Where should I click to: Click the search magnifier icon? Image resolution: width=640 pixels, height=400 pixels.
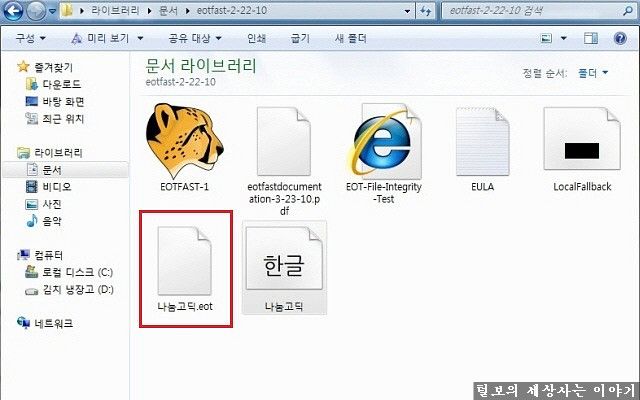pyautogui.click(x=628, y=11)
